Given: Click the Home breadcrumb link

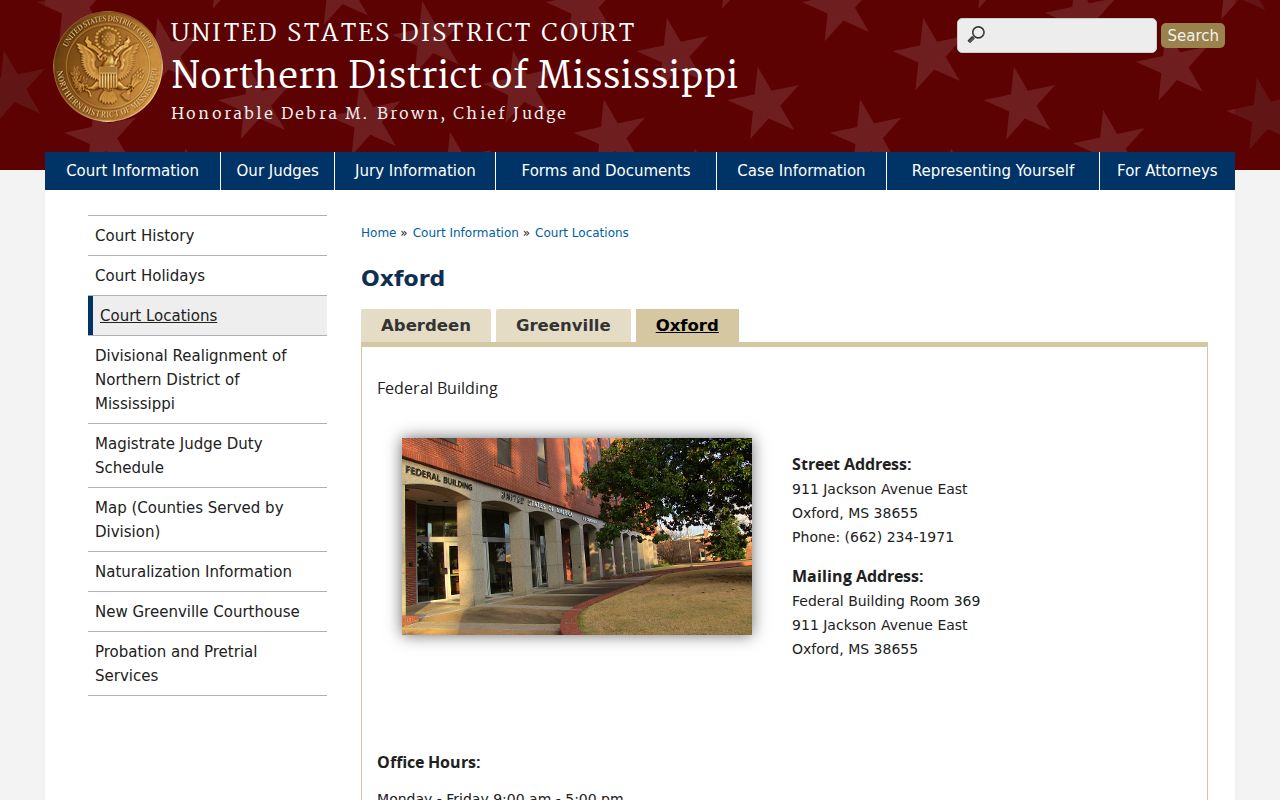Looking at the screenshot, I should click(x=378, y=233).
